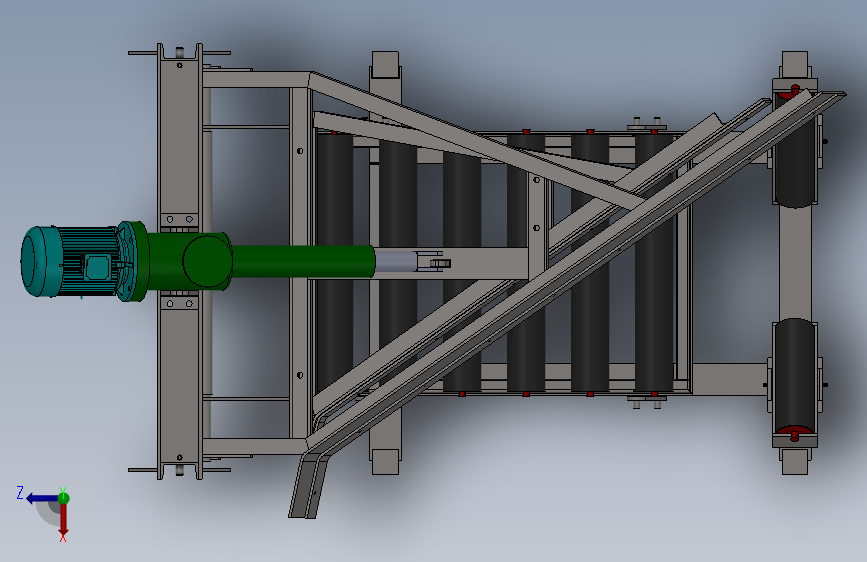Select the bent chute end at bottom

pyautogui.click(x=308, y=485)
